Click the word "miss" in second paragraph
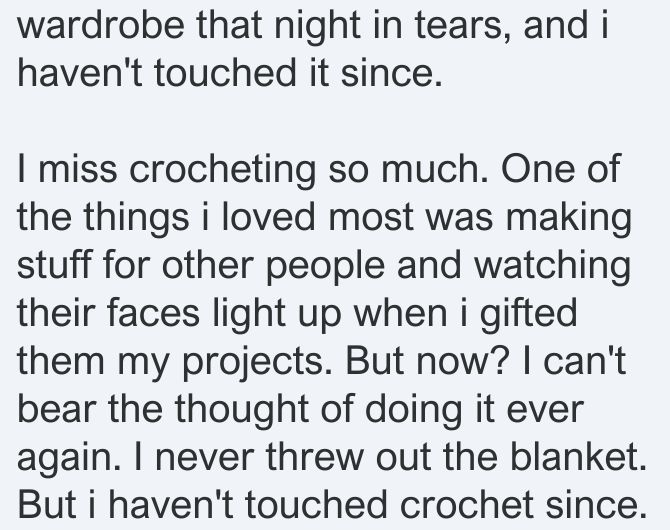This screenshot has height=530, width=670. [x=78, y=168]
